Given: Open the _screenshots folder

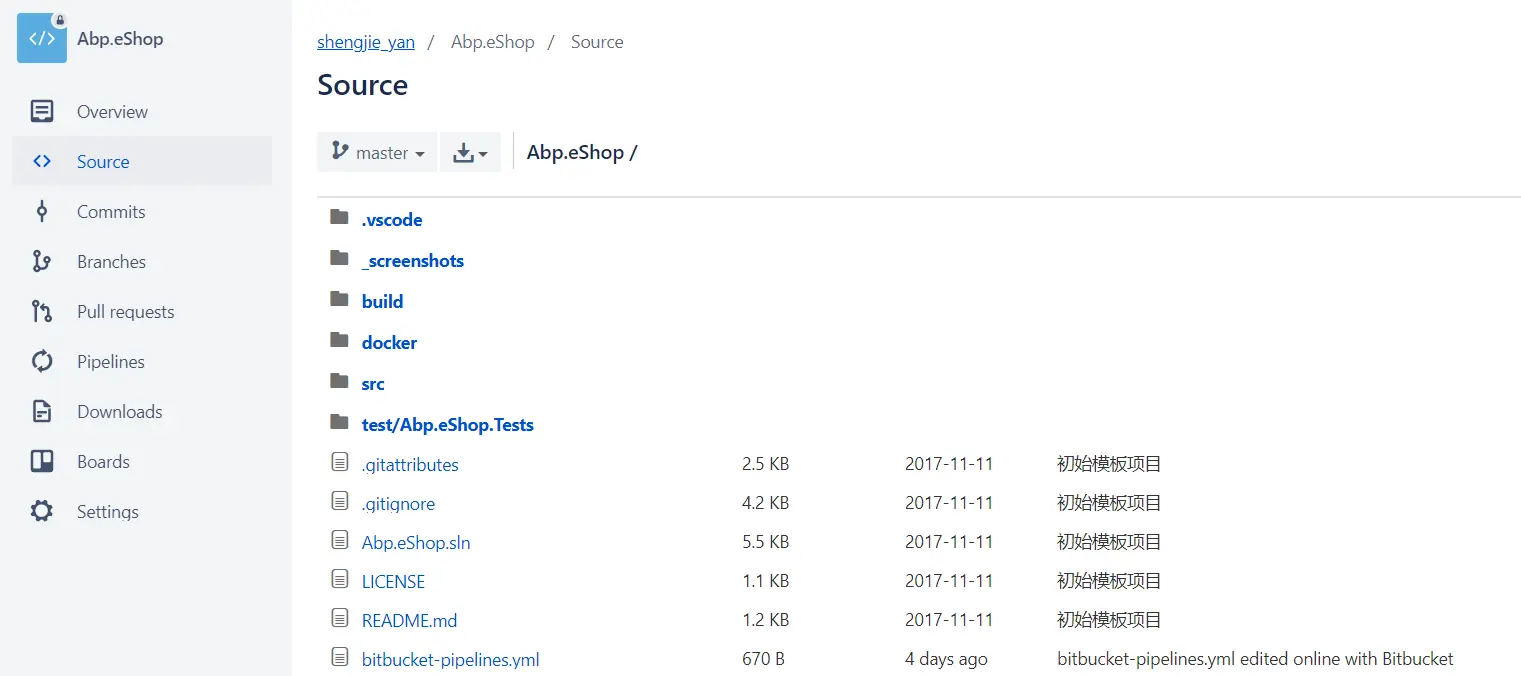Looking at the screenshot, I should (413, 260).
